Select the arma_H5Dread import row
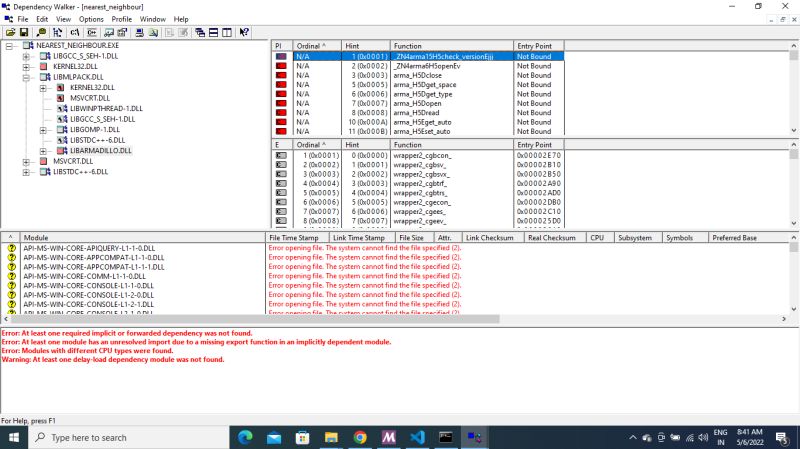The image size is (800, 449). [x=418, y=113]
